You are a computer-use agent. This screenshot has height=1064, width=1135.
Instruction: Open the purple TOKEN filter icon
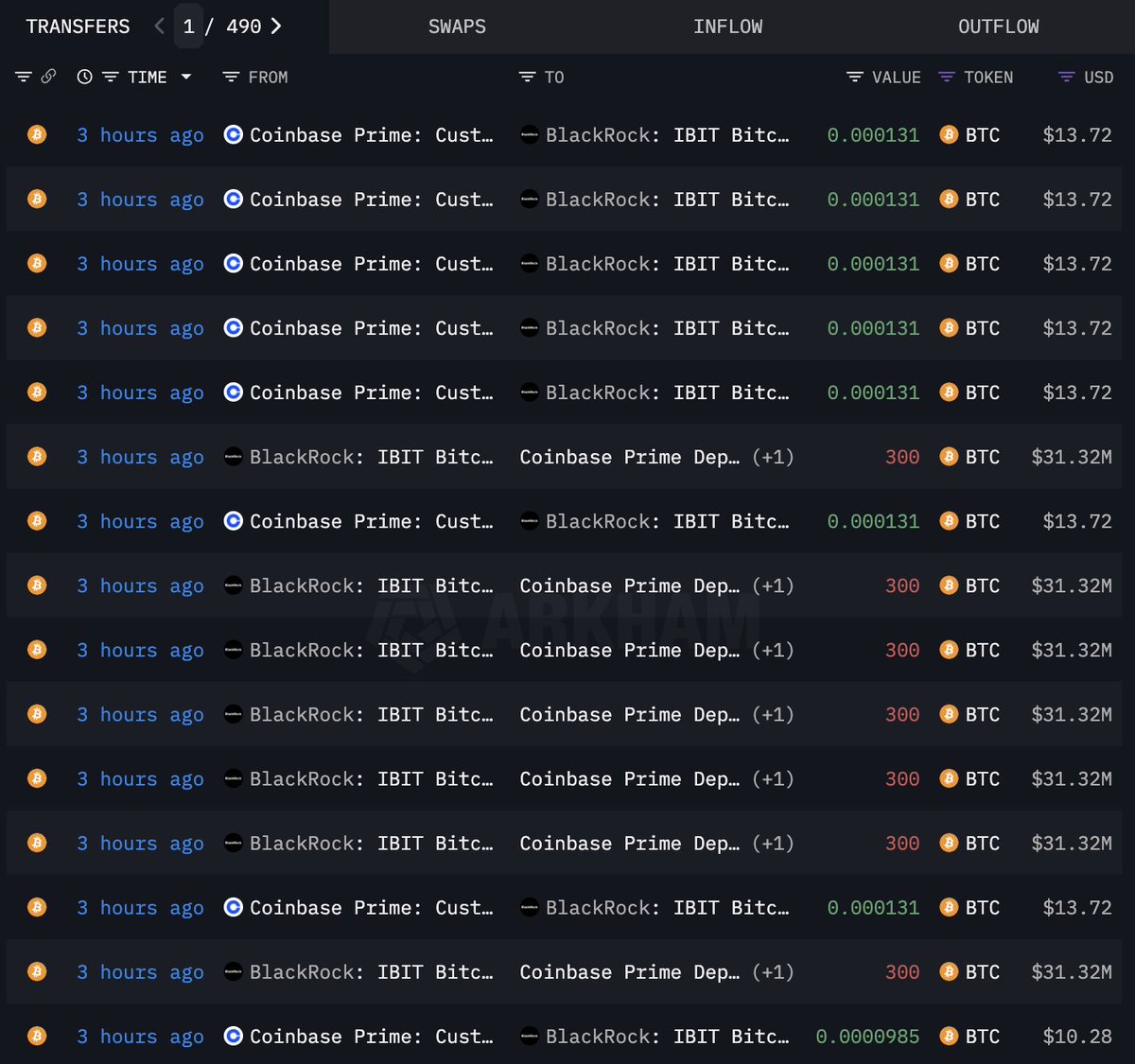click(x=947, y=78)
